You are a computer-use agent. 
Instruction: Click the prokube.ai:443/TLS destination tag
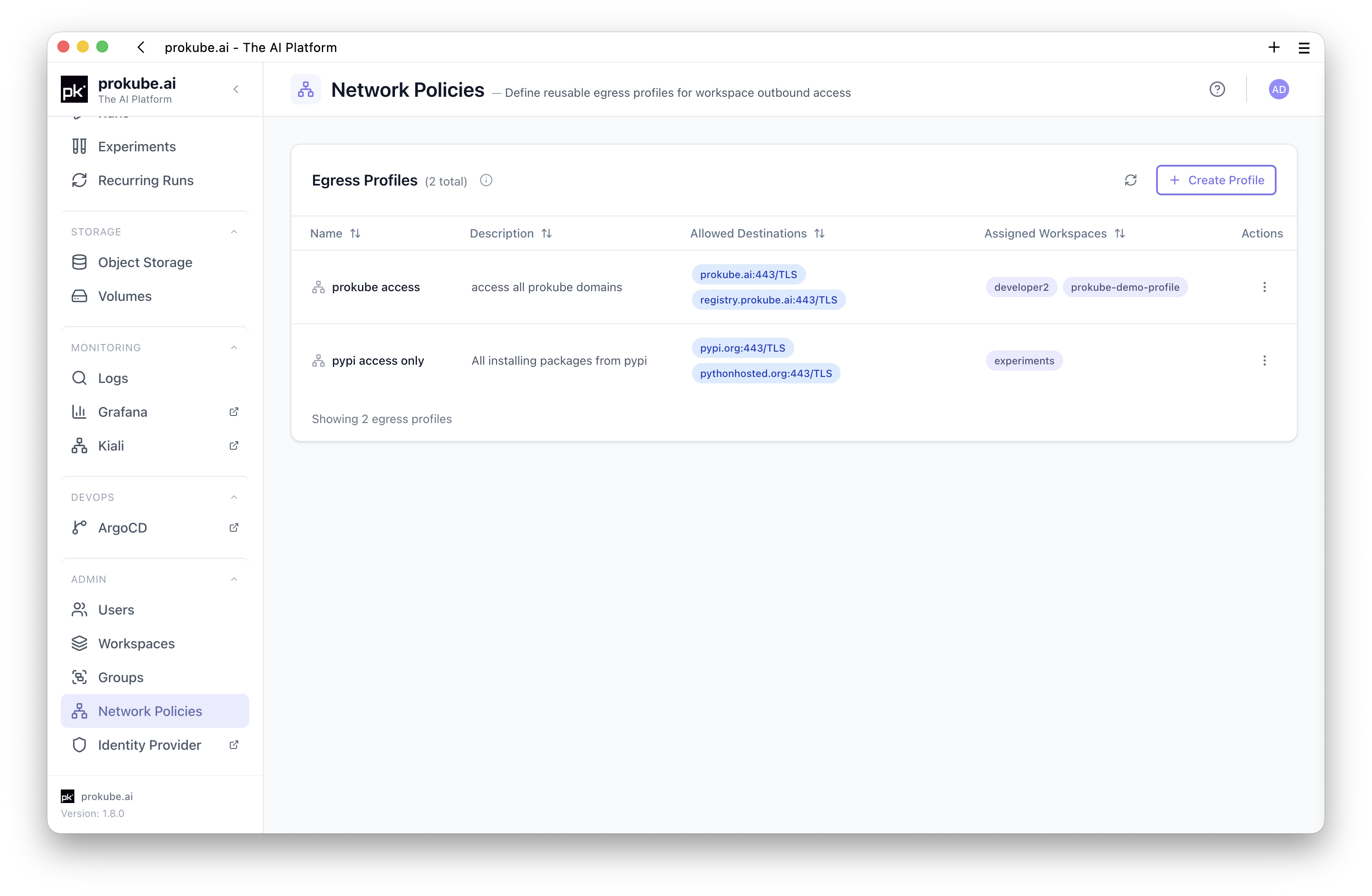click(748, 275)
